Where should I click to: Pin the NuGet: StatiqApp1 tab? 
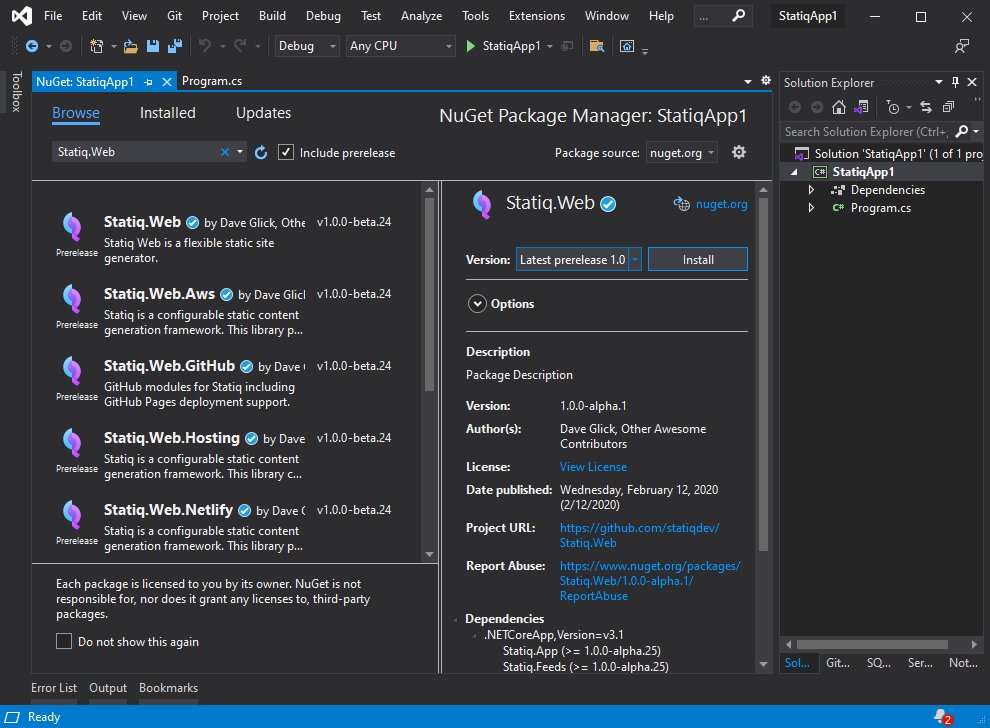pyautogui.click(x=148, y=82)
